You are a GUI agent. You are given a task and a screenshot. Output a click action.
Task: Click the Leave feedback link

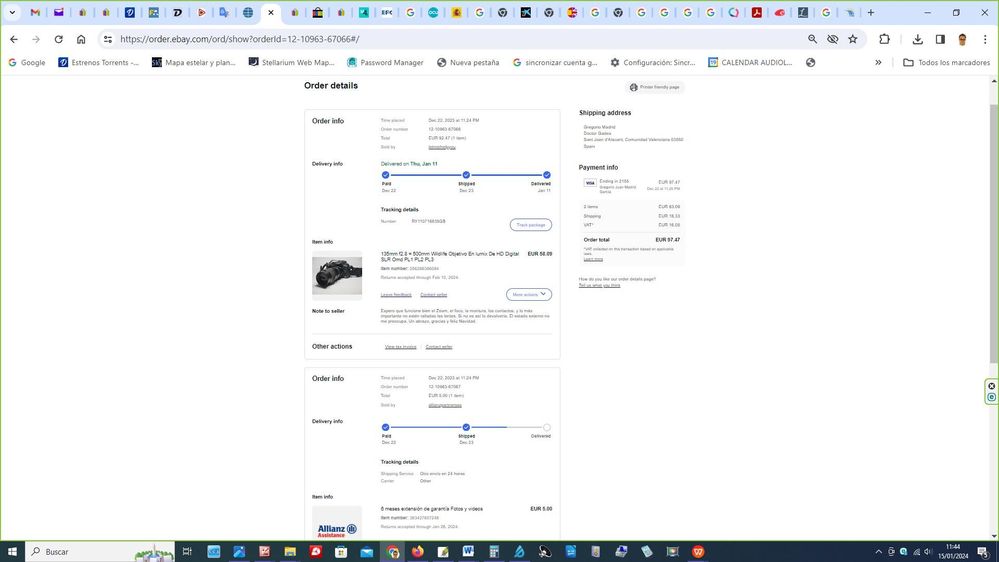coord(396,294)
